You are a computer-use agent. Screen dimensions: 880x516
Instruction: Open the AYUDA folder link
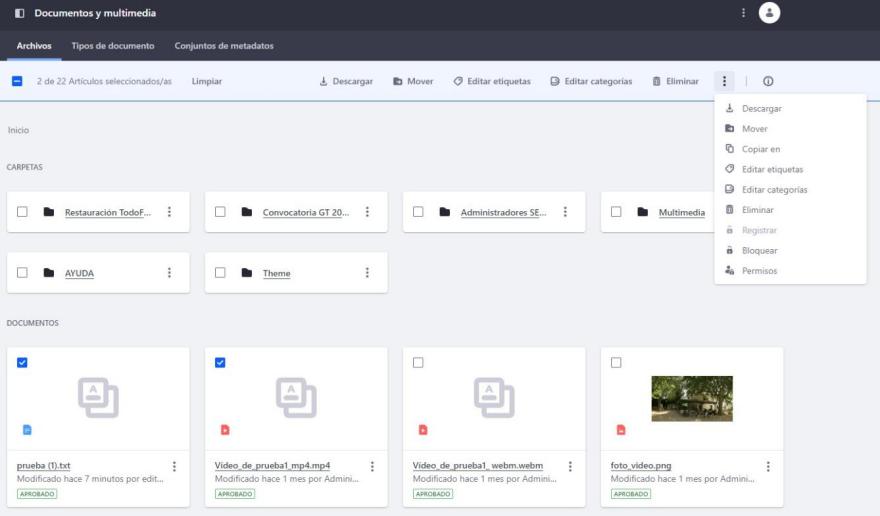coord(79,273)
